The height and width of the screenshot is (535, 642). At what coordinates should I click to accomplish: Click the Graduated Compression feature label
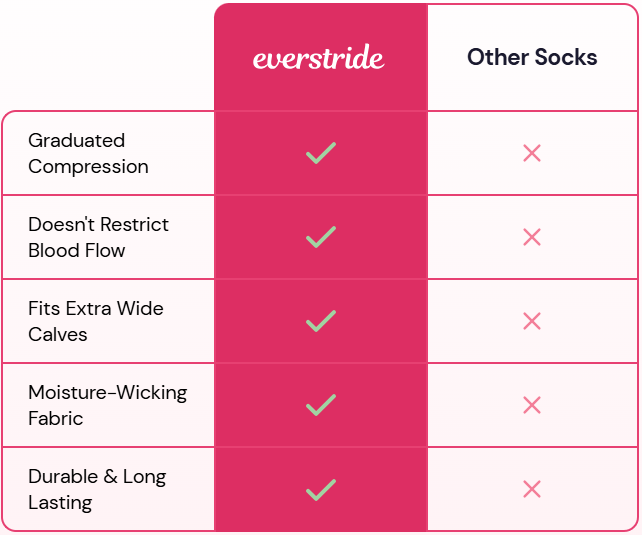[88, 153]
